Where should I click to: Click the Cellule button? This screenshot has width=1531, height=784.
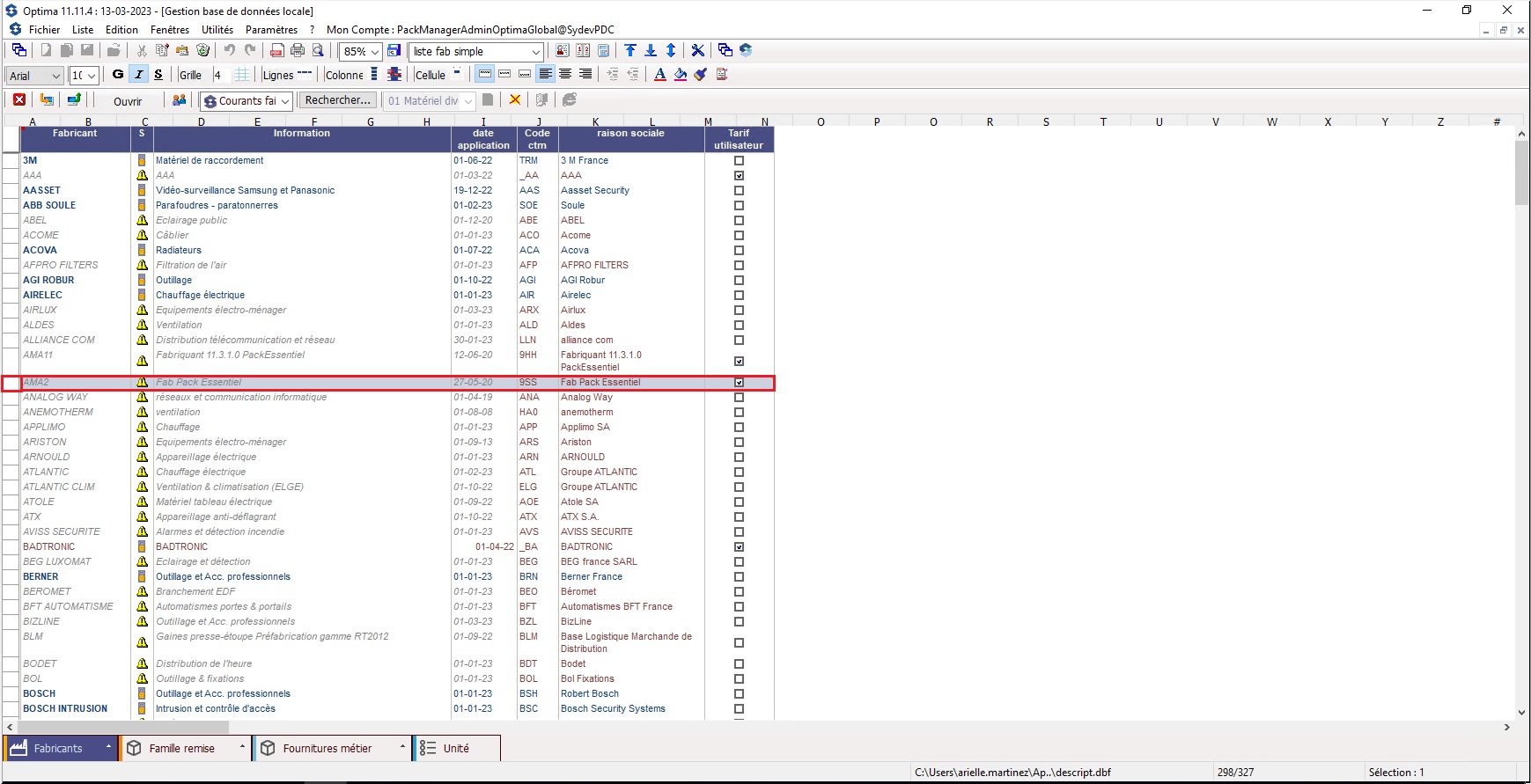431,75
